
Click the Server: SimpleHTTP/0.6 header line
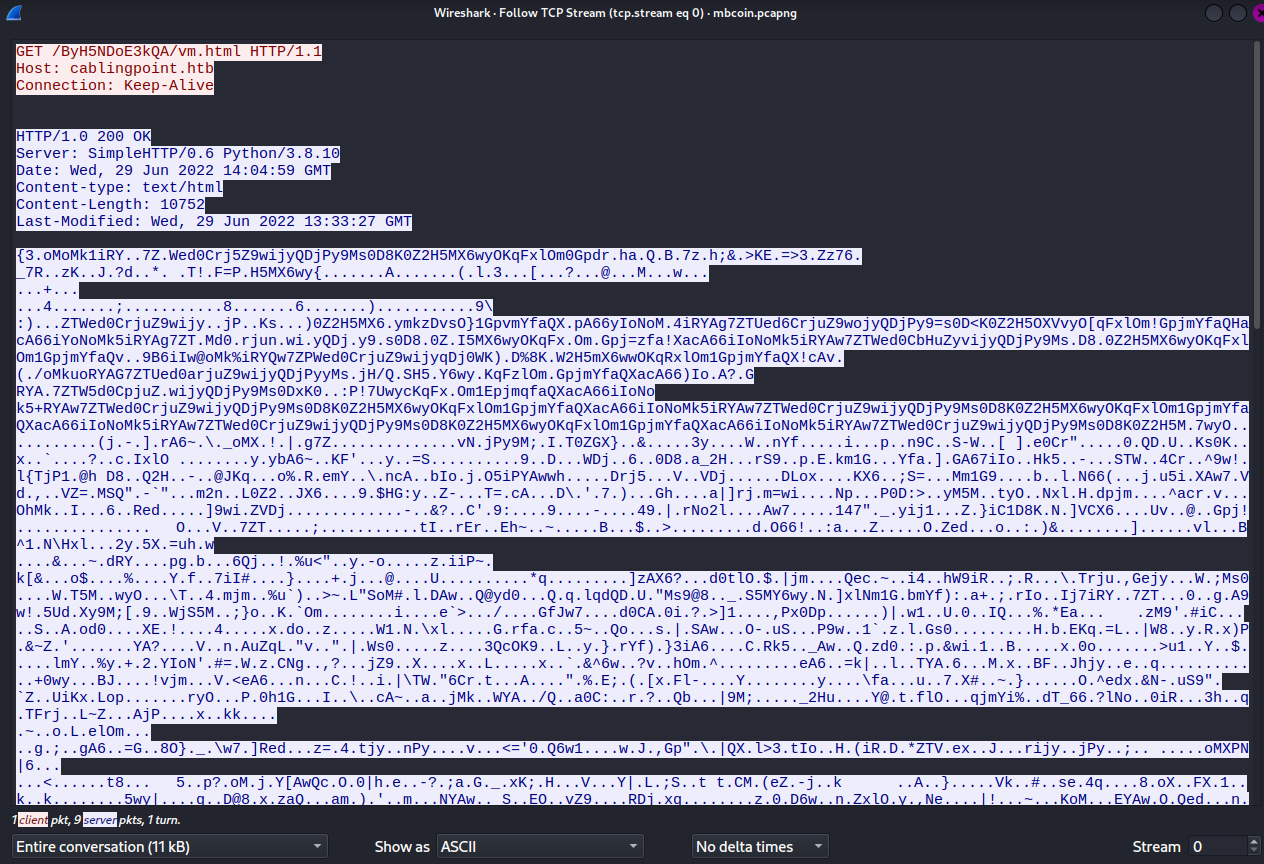coord(178,153)
